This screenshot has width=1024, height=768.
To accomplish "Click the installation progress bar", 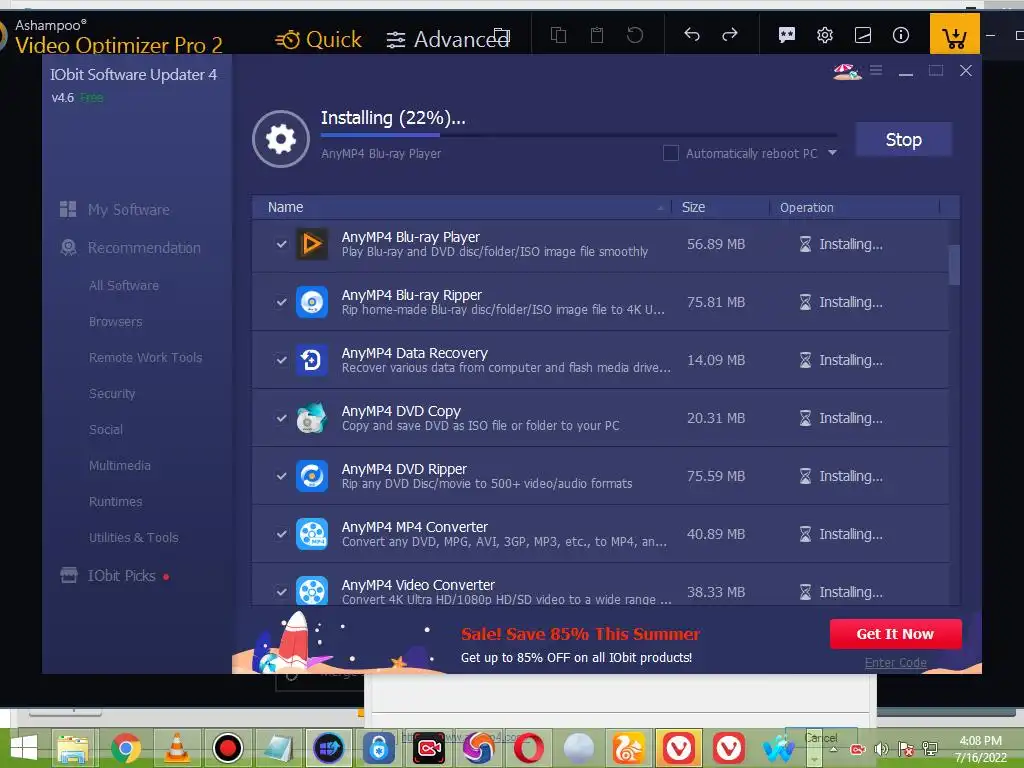I will pyautogui.click(x=579, y=135).
